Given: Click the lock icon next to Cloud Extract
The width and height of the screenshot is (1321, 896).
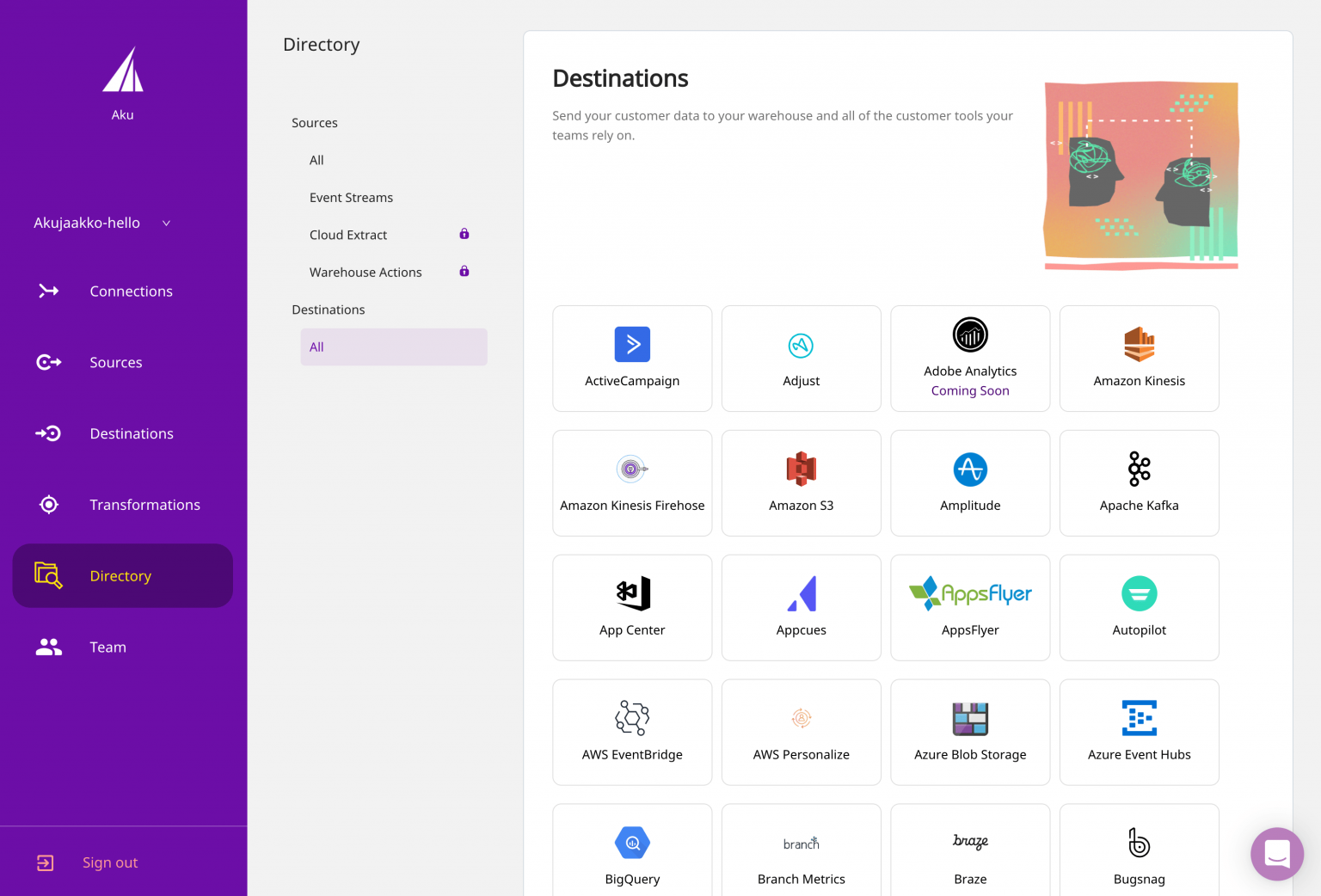Looking at the screenshot, I should (x=464, y=234).
